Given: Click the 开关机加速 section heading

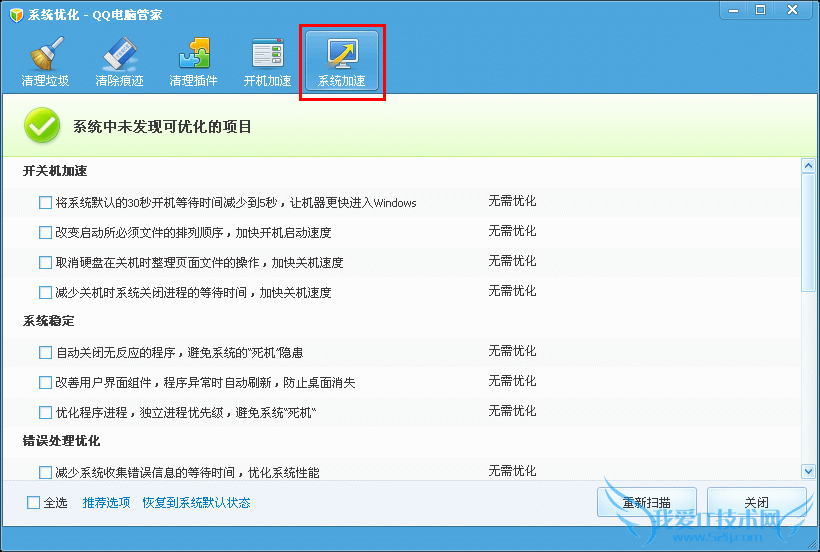Looking at the screenshot, I should [x=54, y=171].
